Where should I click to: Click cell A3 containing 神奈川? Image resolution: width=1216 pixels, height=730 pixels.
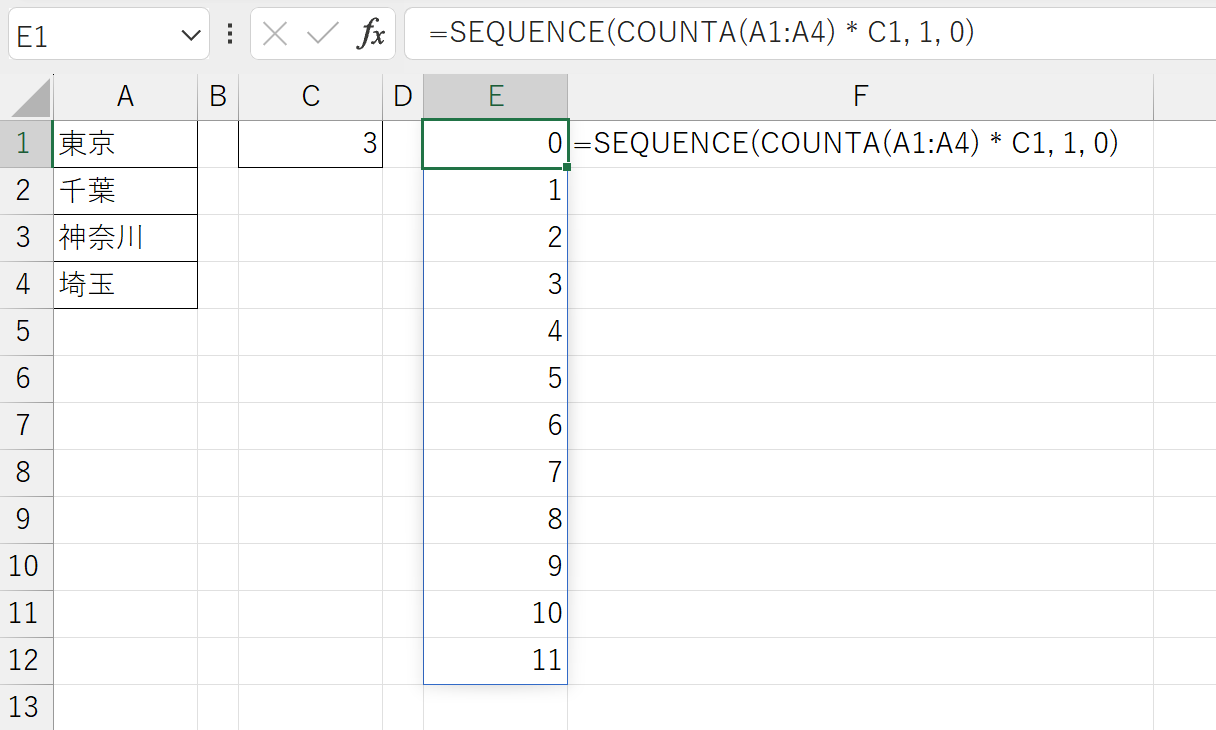(x=125, y=238)
